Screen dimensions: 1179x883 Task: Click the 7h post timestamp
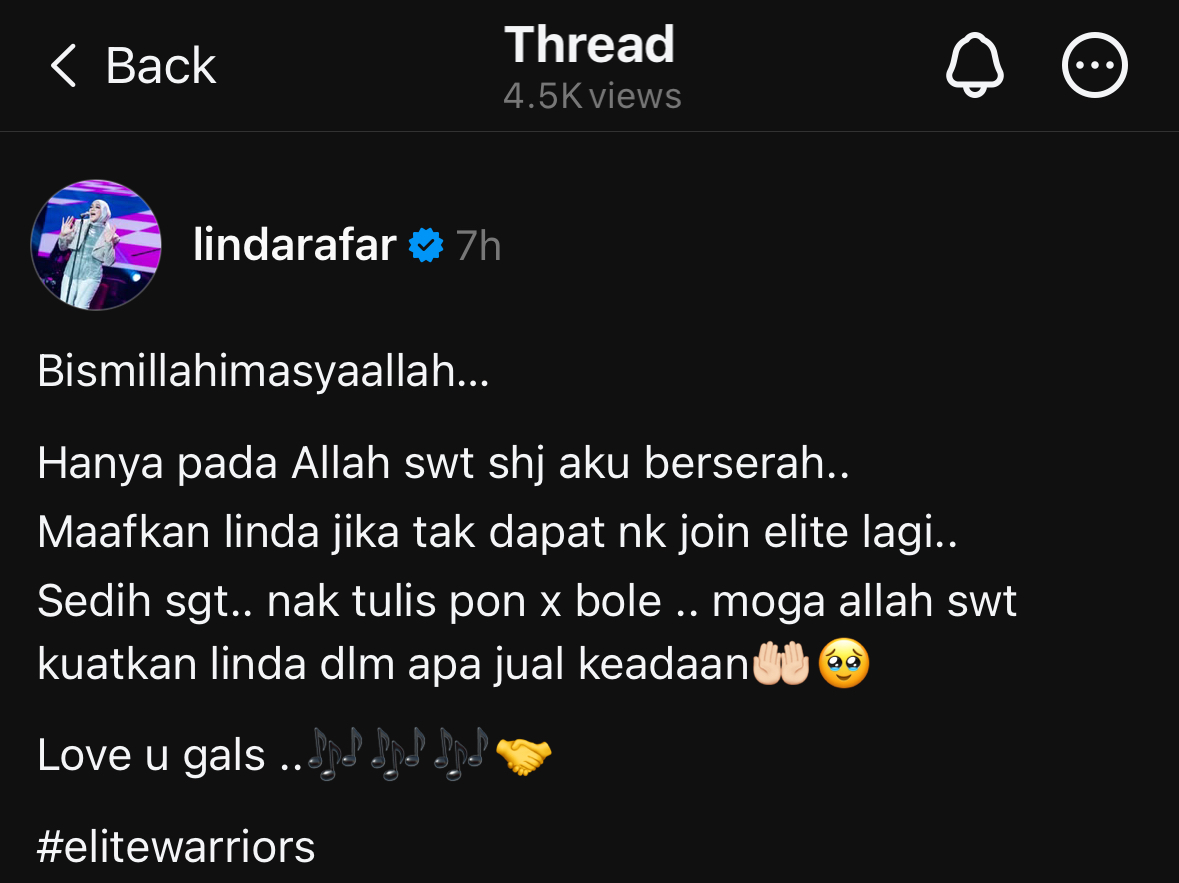[478, 245]
